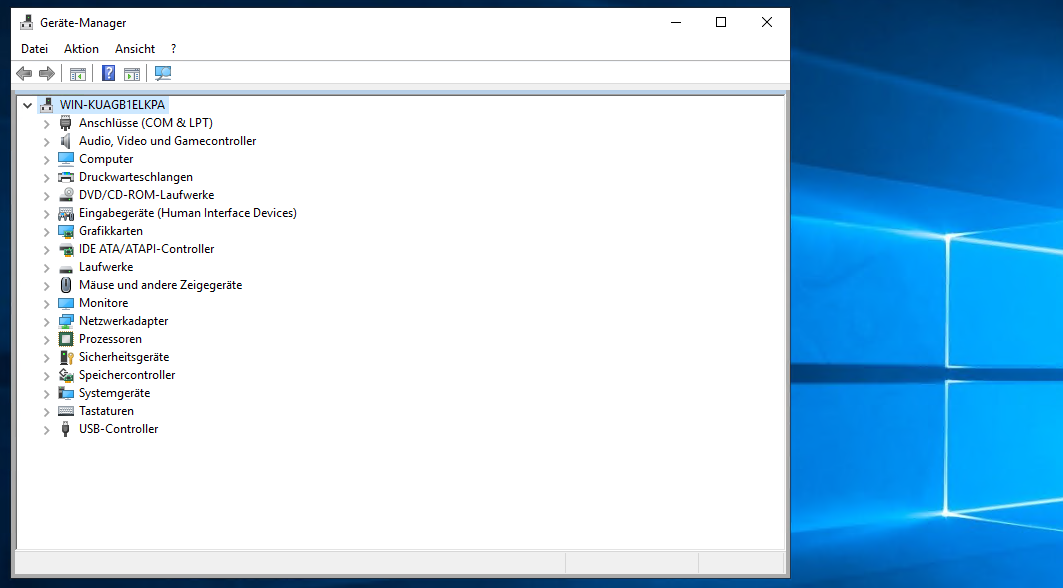1063x588 pixels.
Task: Select Eingabegeräte (Human Interface Devices)
Action: pyautogui.click(x=188, y=213)
